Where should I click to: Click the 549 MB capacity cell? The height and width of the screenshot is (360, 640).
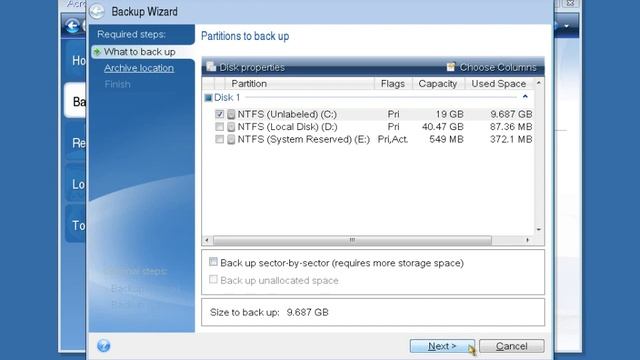tap(446, 140)
